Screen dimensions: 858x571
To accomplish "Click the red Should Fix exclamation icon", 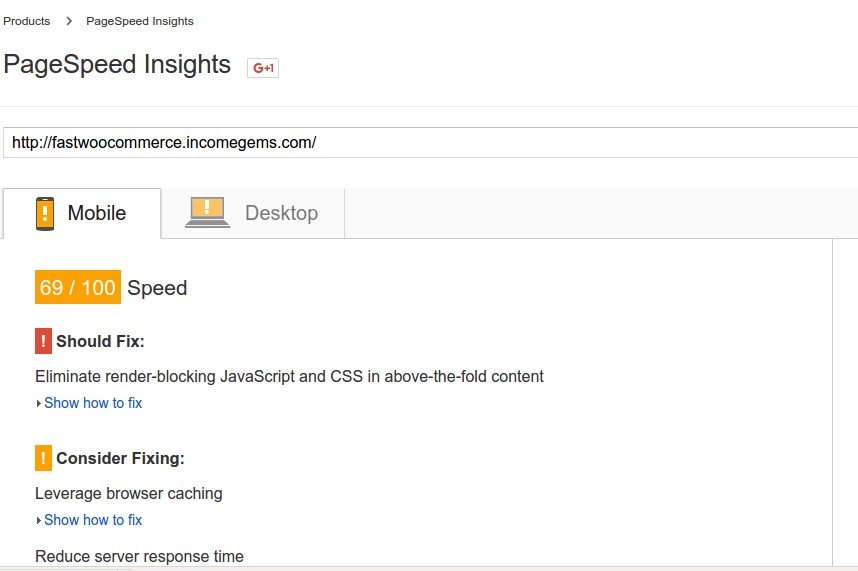I will coord(43,341).
